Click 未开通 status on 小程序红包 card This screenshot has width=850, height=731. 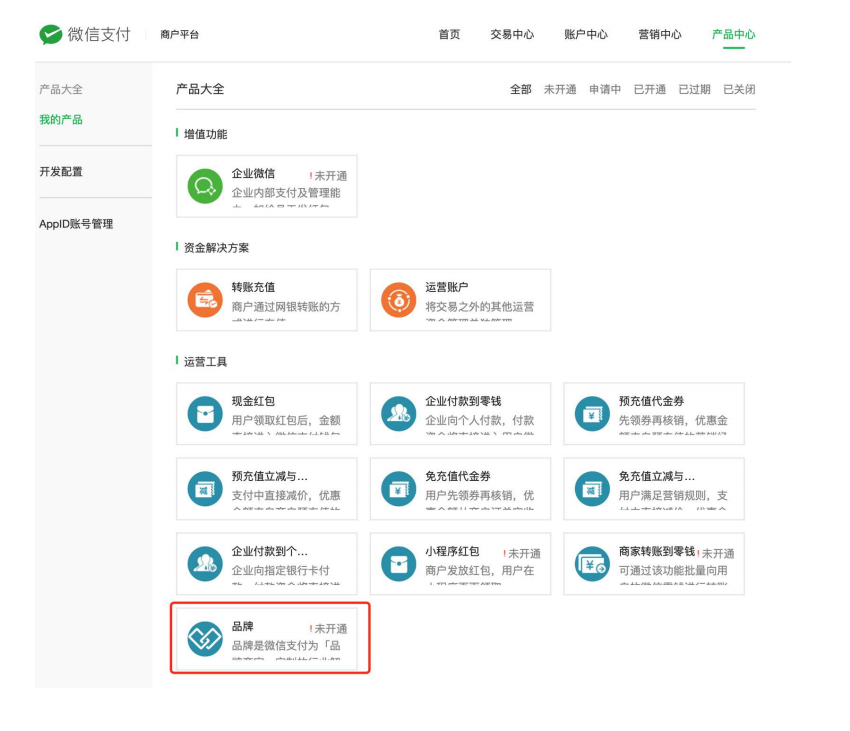tap(522, 554)
